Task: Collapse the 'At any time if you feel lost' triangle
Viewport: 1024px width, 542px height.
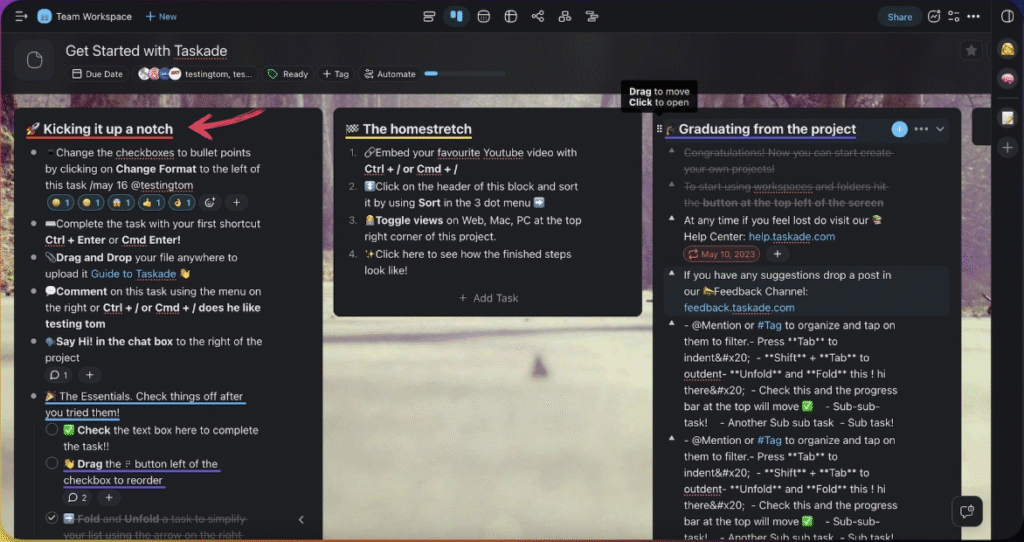Action: tap(671, 219)
